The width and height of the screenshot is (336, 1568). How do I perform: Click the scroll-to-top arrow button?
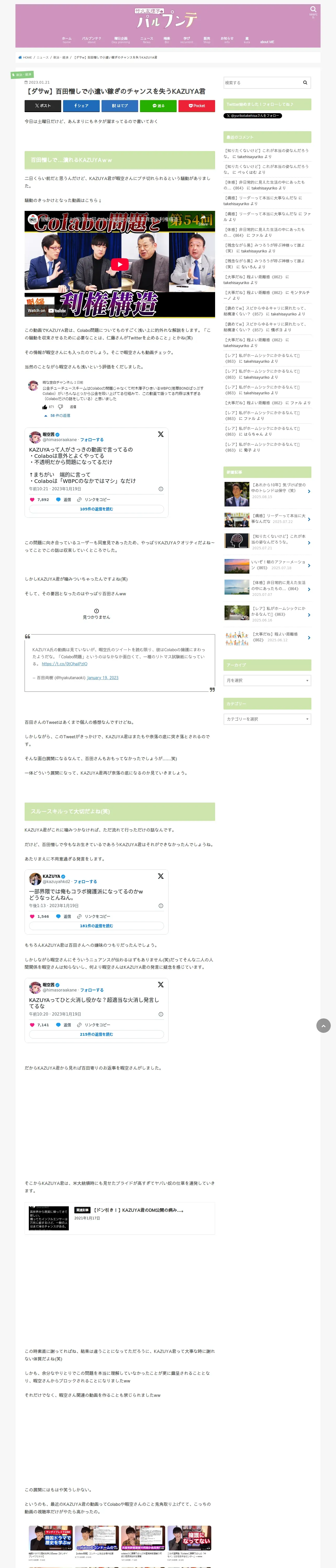tap(323, 1026)
